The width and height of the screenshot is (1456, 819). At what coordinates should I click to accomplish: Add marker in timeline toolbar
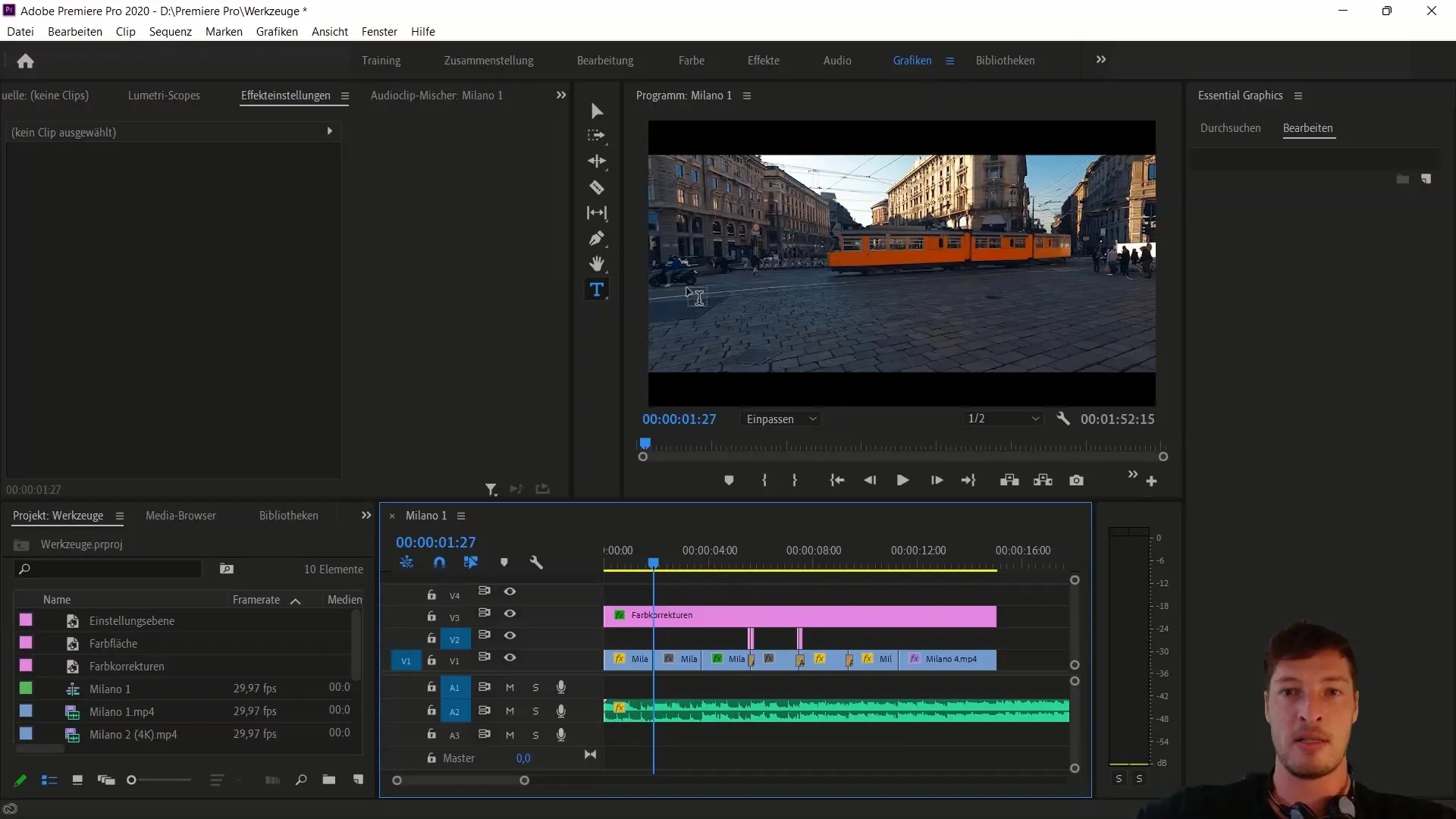pos(504,563)
